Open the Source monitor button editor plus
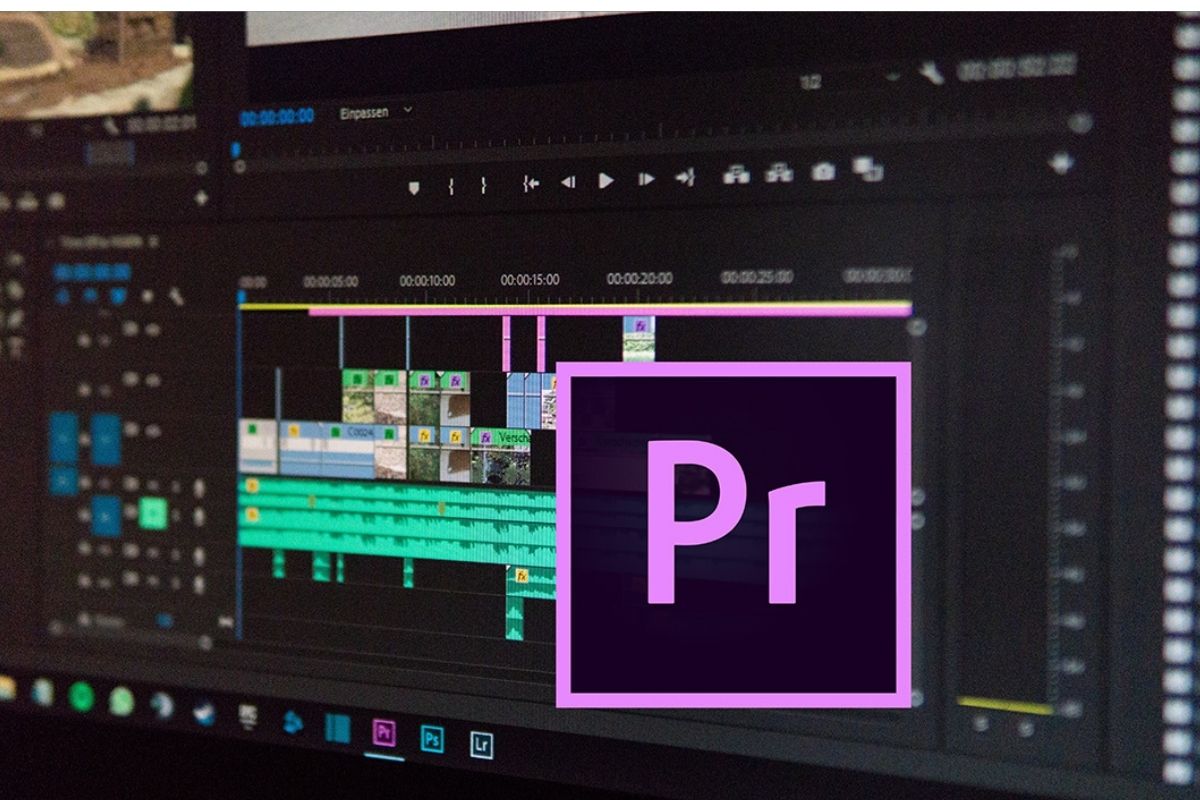The width and height of the screenshot is (1200, 800). tap(201, 198)
